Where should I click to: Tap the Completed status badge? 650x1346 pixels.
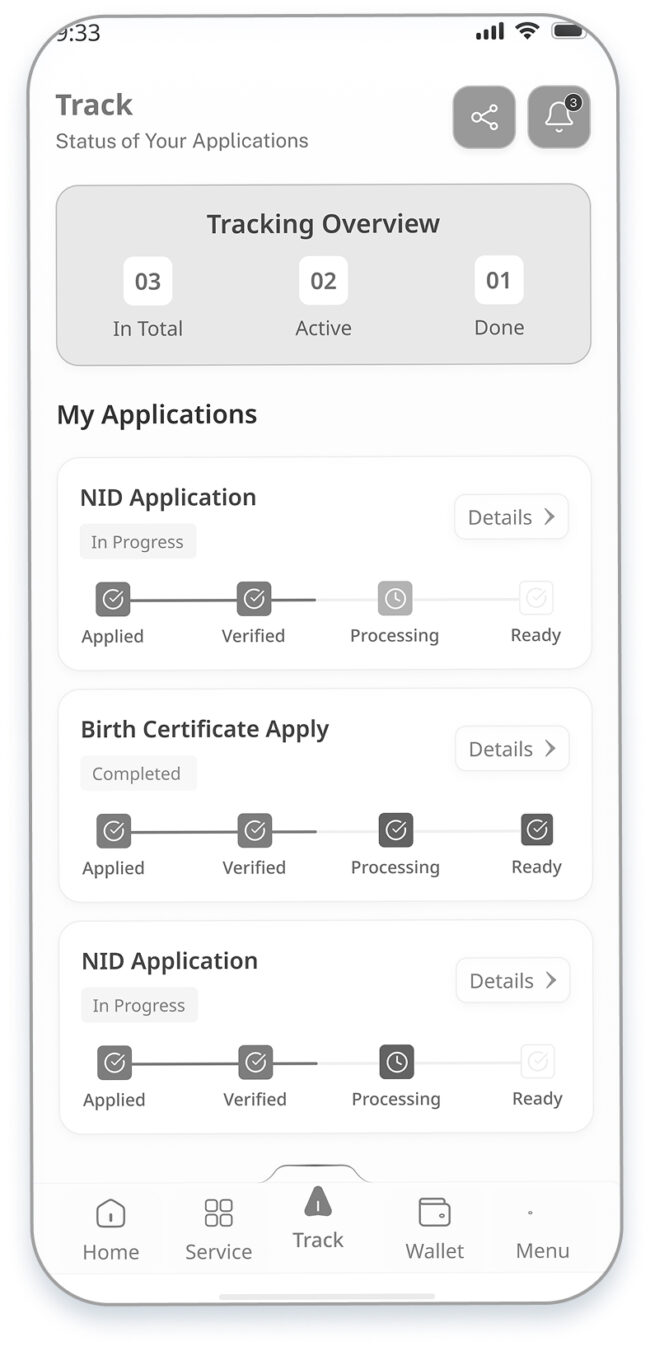[x=137, y=773]
